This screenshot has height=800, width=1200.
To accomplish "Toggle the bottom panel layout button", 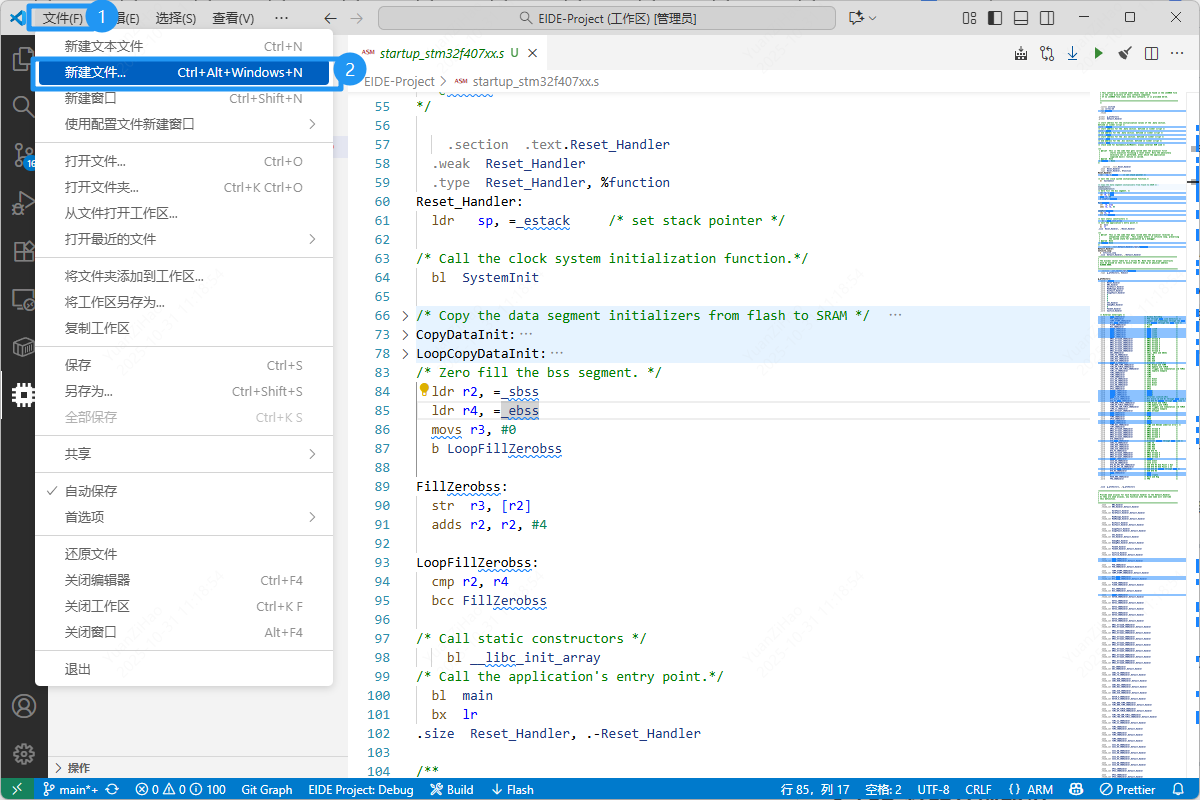I will pos(1020,18).
